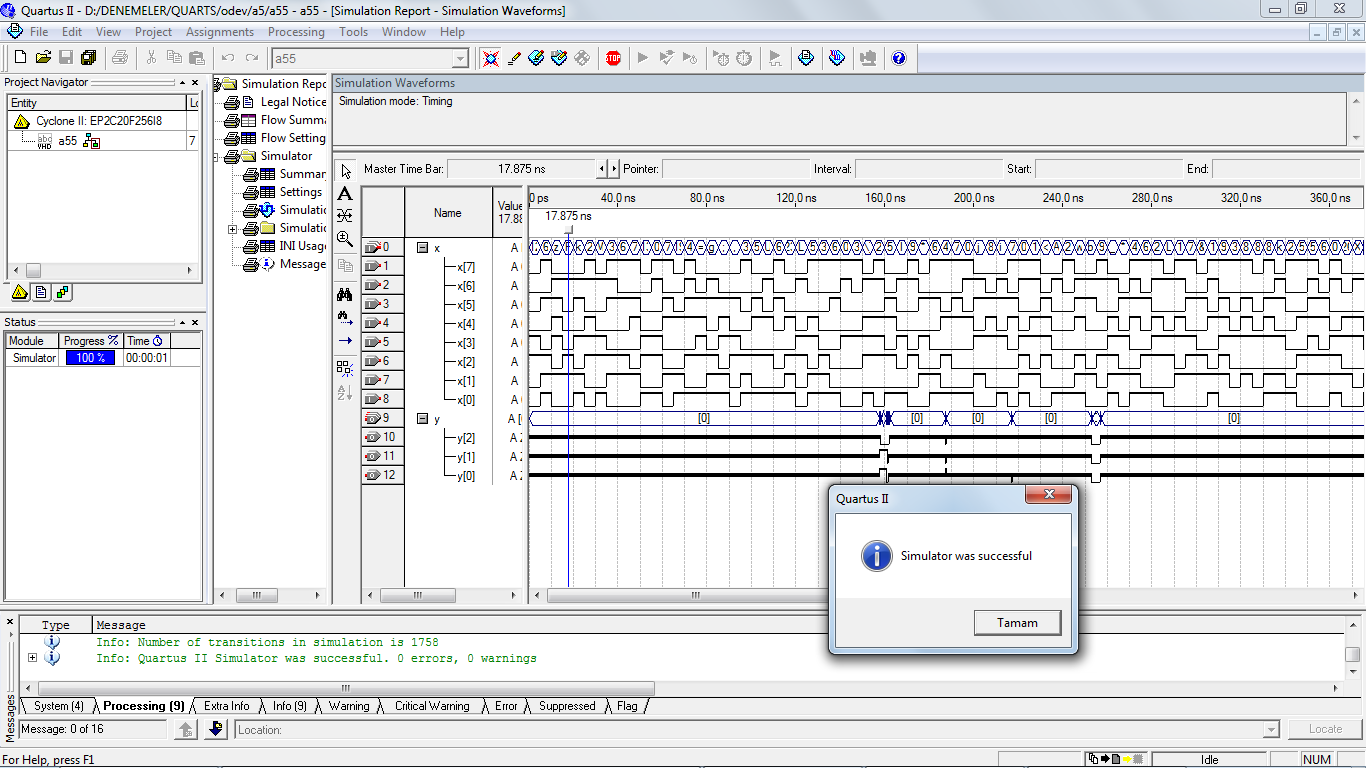The height and width of the screenshot is (768, 1366).
Task: Click the waveform horizontal scrollbar thumb
Action: click(x=696, y=595)
